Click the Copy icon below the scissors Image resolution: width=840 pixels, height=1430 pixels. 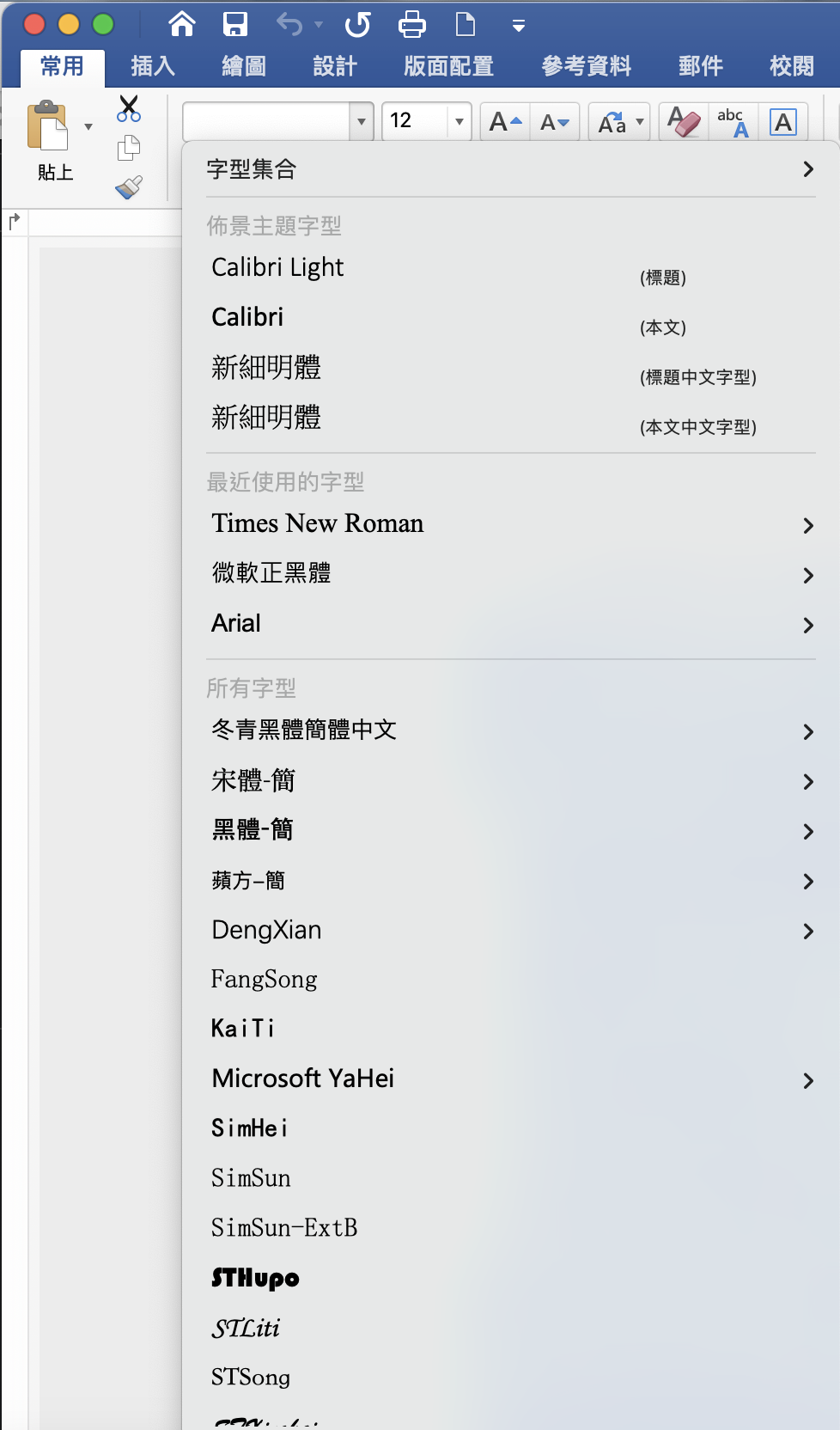(129, 146)
